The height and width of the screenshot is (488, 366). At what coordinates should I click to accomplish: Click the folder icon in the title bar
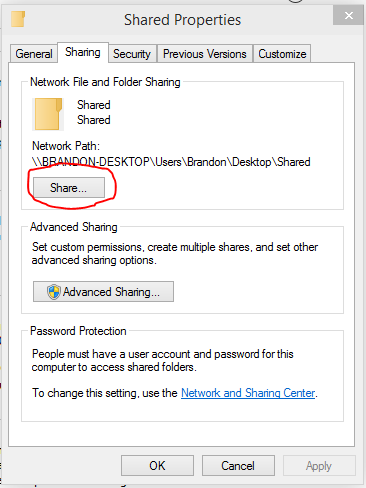[18, 19]
